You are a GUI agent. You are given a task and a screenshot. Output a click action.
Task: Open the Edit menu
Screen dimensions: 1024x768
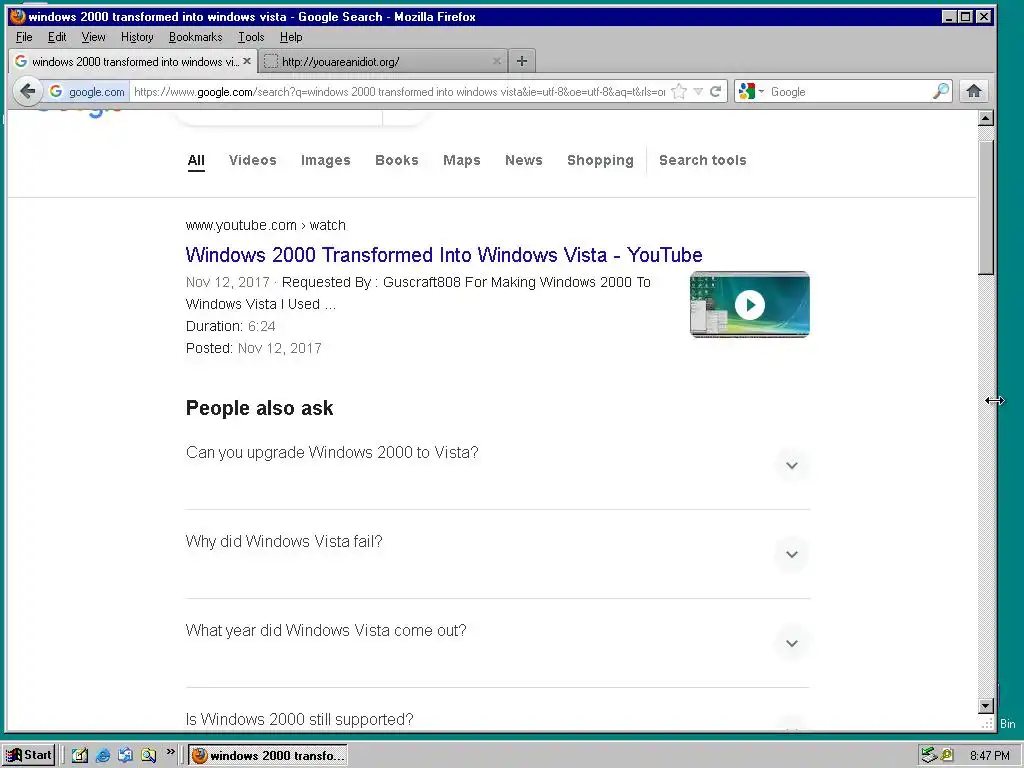click(57, 37)
